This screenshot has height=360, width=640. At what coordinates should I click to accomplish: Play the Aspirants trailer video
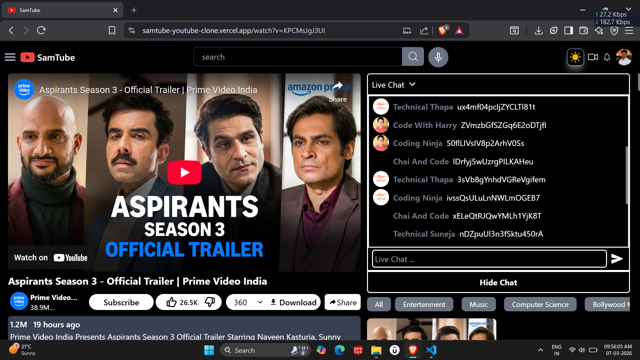(184, 173)
